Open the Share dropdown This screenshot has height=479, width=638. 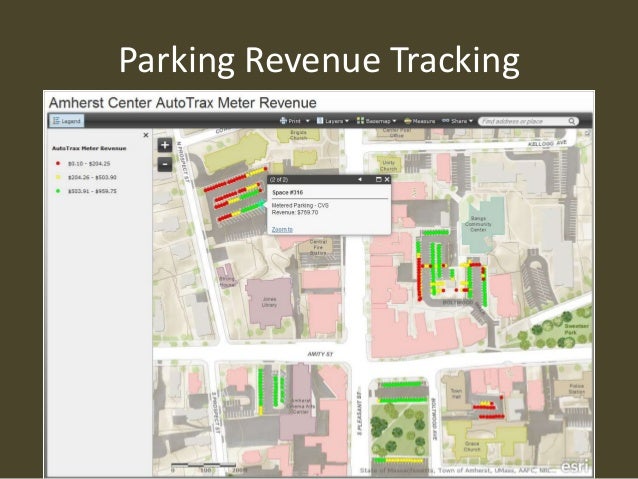457,121
